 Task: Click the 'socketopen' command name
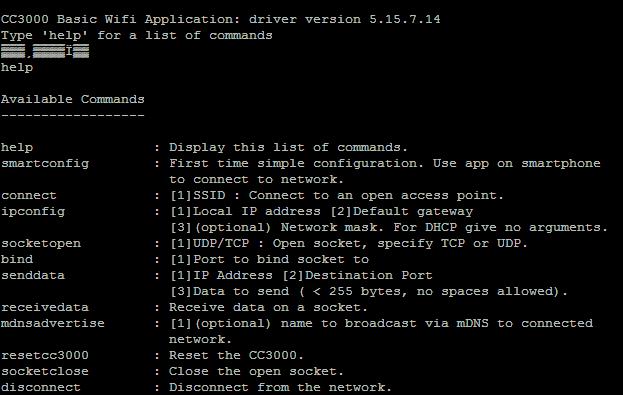pyautogui.click(x=41, y=243)
